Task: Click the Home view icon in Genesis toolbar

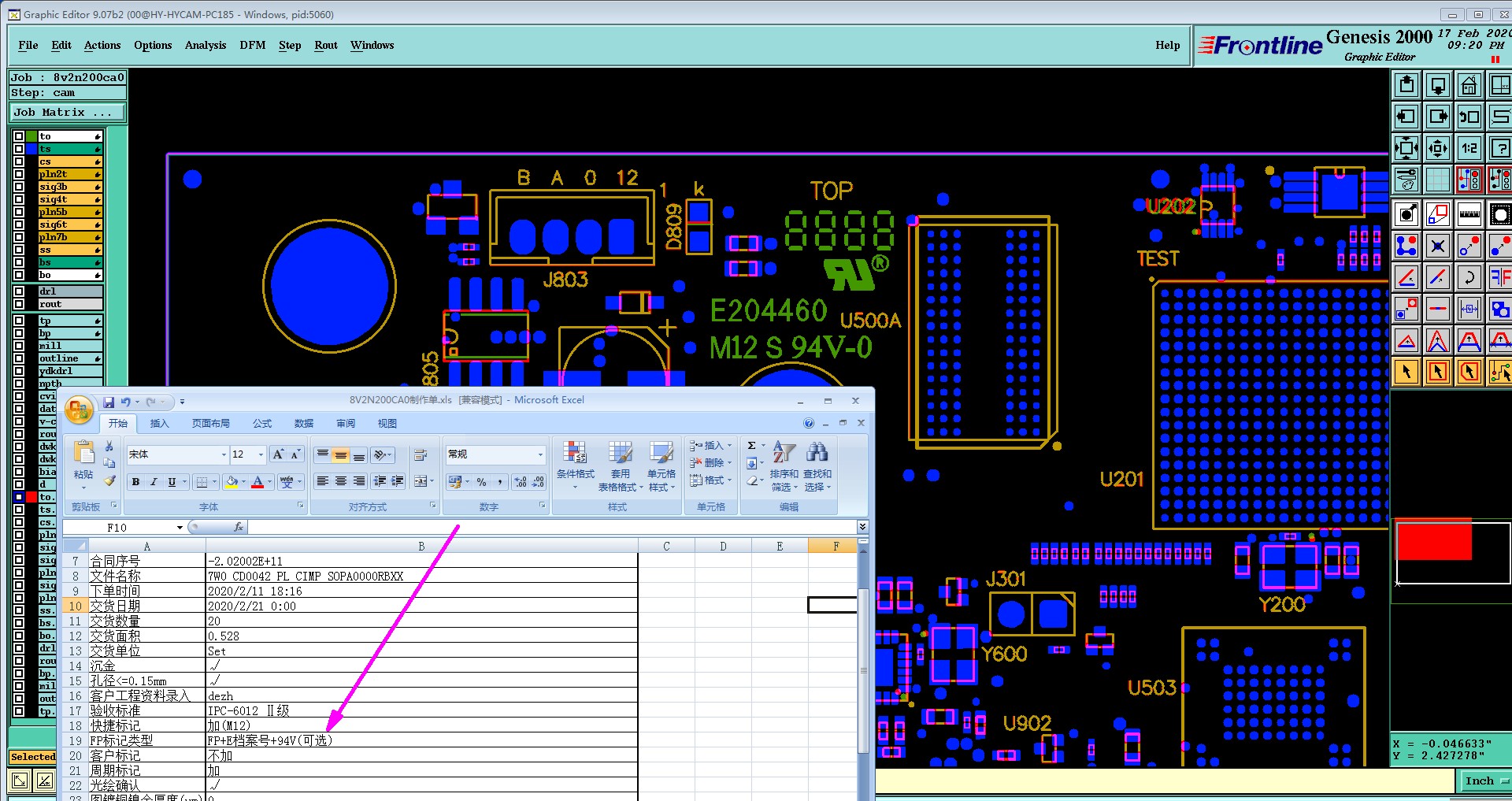Action: point(1469,85)
